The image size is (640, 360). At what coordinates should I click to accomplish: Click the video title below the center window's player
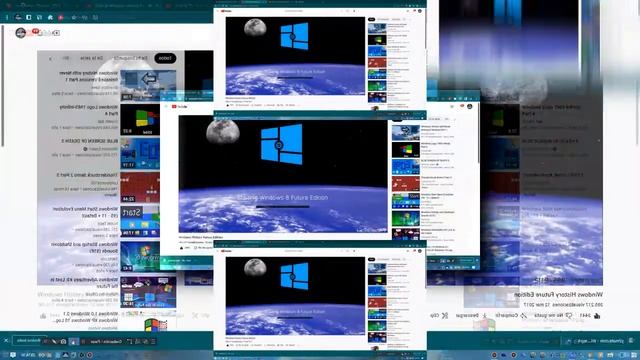pyautogui.click(x=201, y=237)
